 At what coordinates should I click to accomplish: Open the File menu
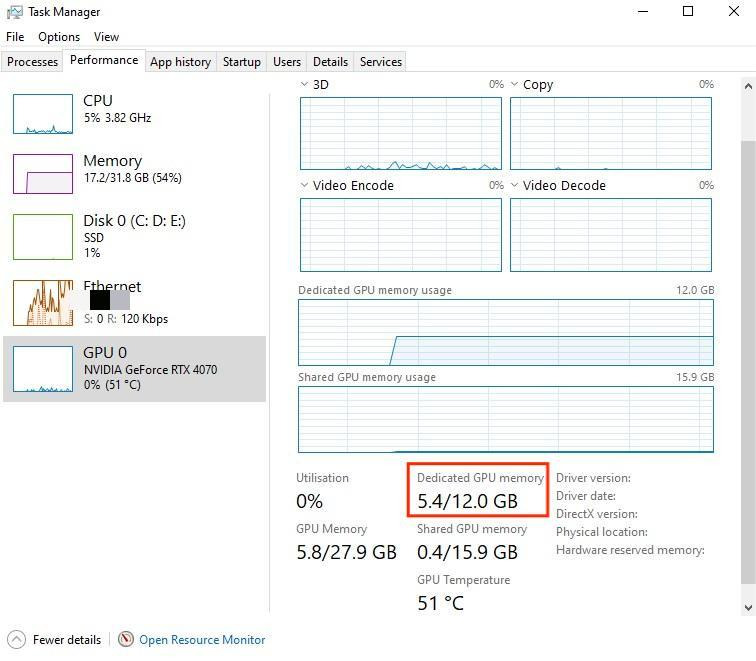(x=15, y=37)
